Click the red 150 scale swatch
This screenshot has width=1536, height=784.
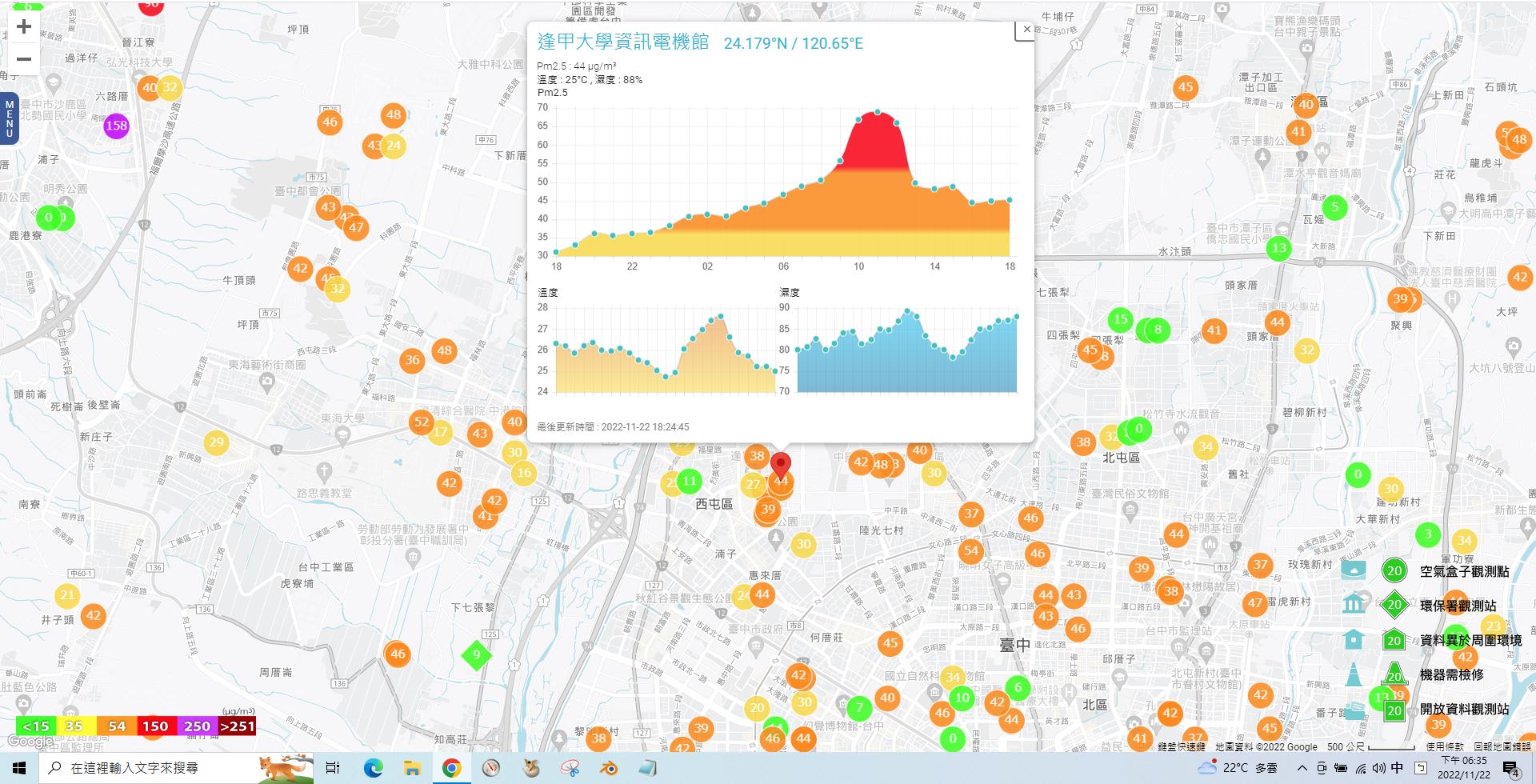click(x=156, y=726)
